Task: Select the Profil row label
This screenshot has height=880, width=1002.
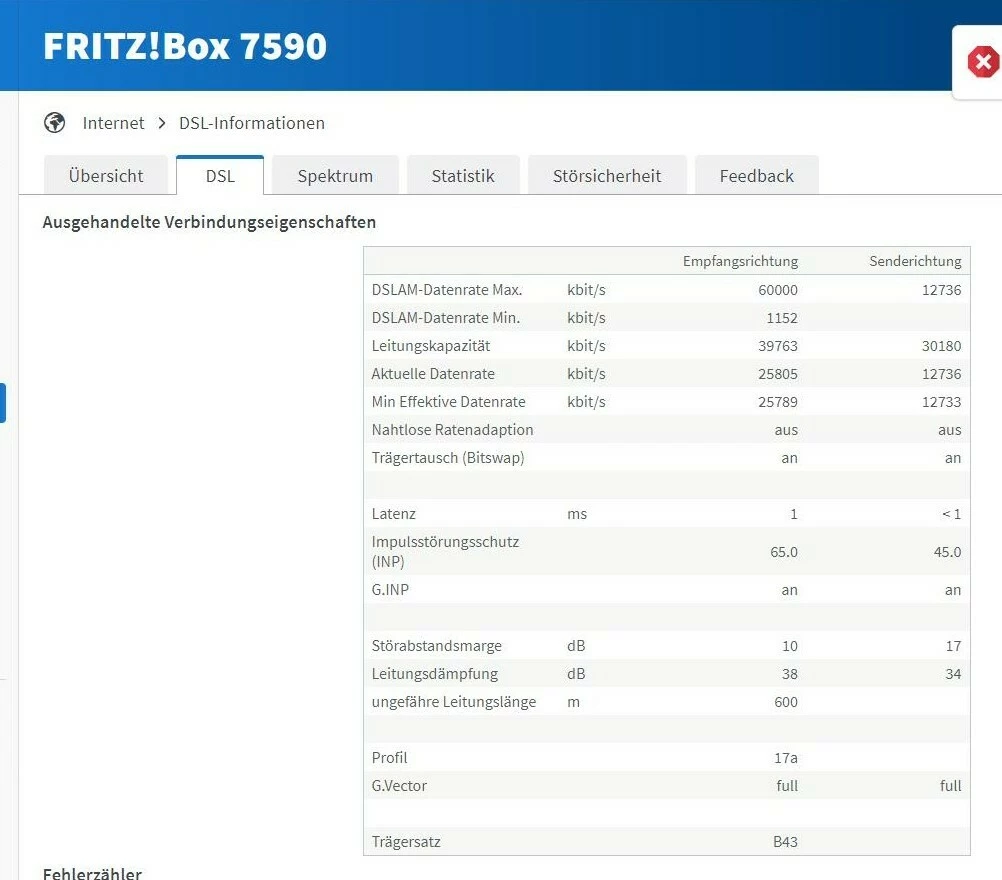Action: click(389, 758)
